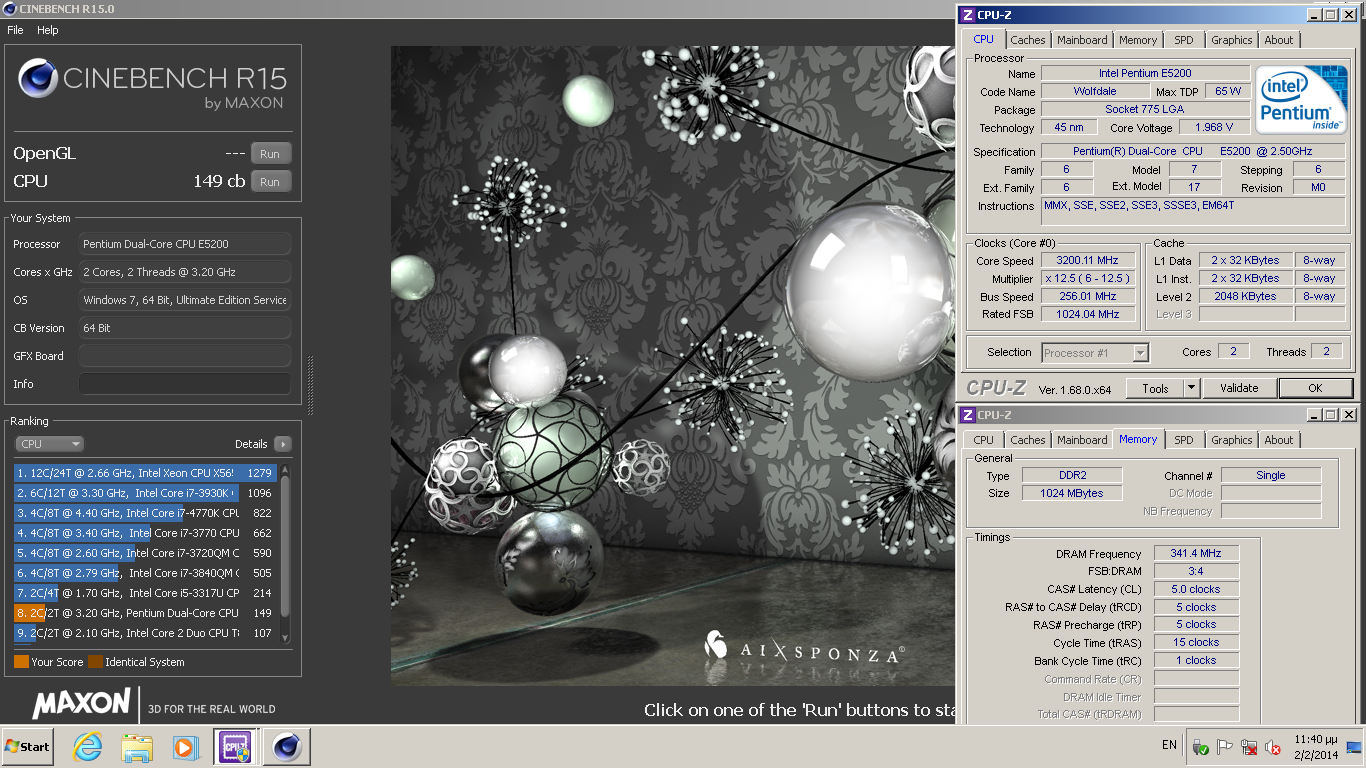
Task: Open the CPU ranking type dropdown
Action: click(49, 444)
